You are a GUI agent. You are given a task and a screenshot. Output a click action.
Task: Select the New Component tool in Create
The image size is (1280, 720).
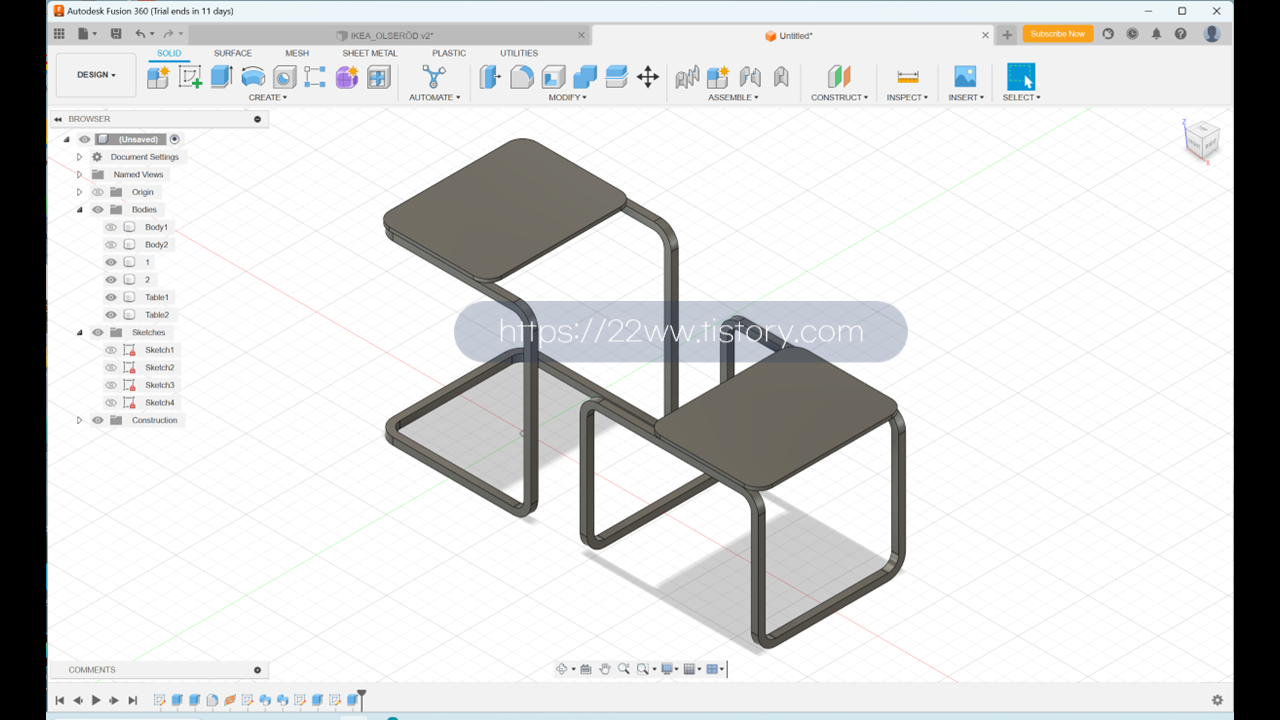coord(158,77)
